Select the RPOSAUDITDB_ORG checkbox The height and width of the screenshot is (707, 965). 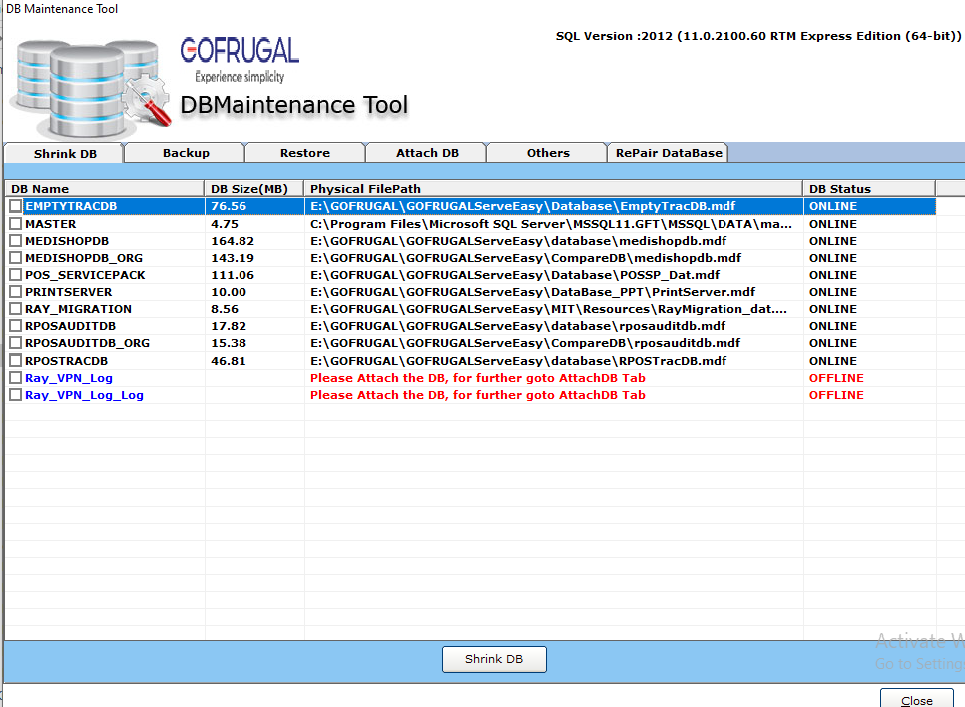point(16,343)
